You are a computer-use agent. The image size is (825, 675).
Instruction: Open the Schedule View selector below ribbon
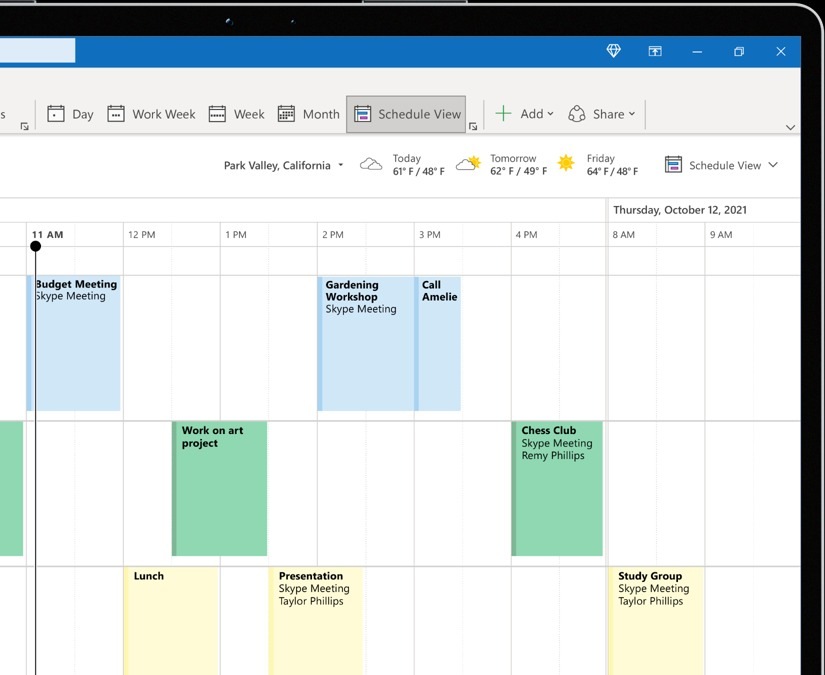(x=721, y=165)
